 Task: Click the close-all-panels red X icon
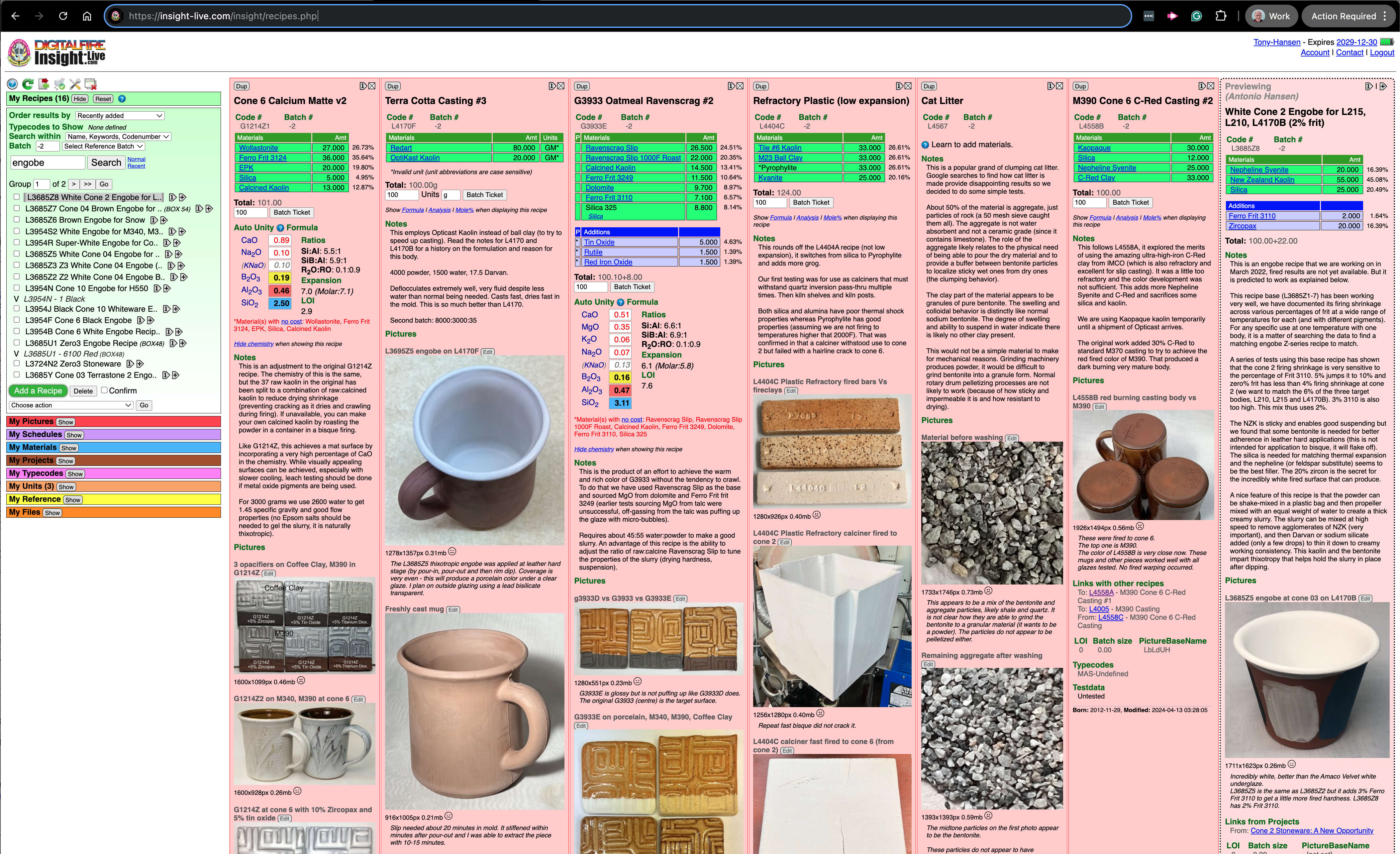[x=90, y=84]
